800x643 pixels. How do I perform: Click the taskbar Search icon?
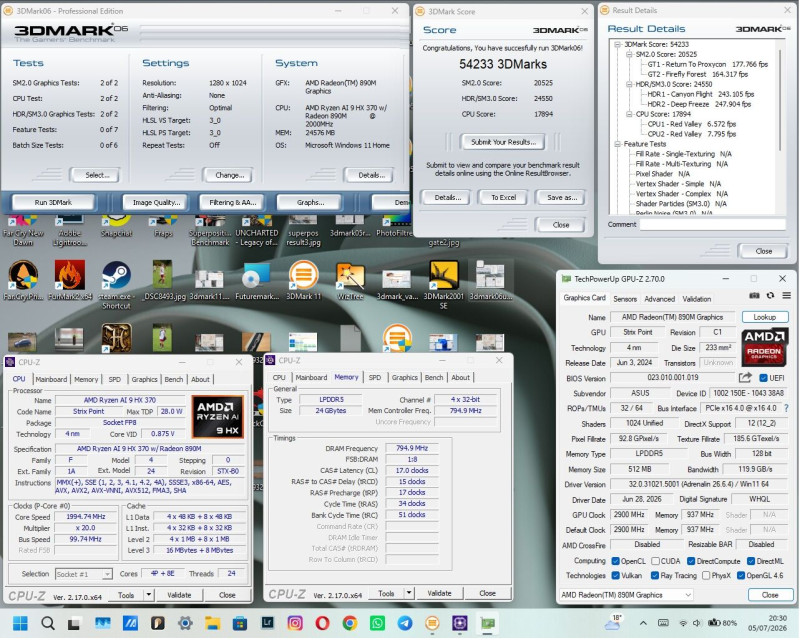click(48, 623)
